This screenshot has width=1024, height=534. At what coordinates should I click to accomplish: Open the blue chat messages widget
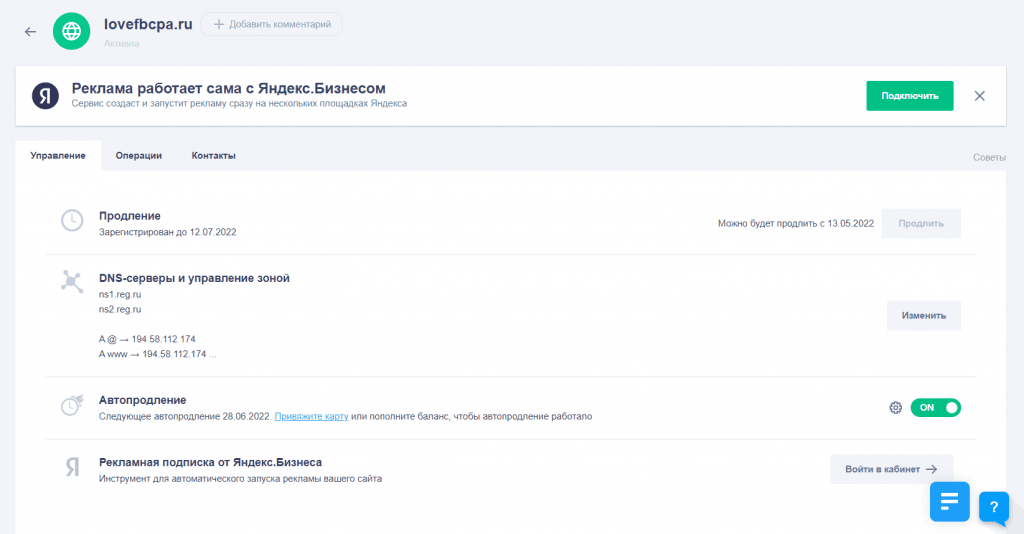coord(950,501)
